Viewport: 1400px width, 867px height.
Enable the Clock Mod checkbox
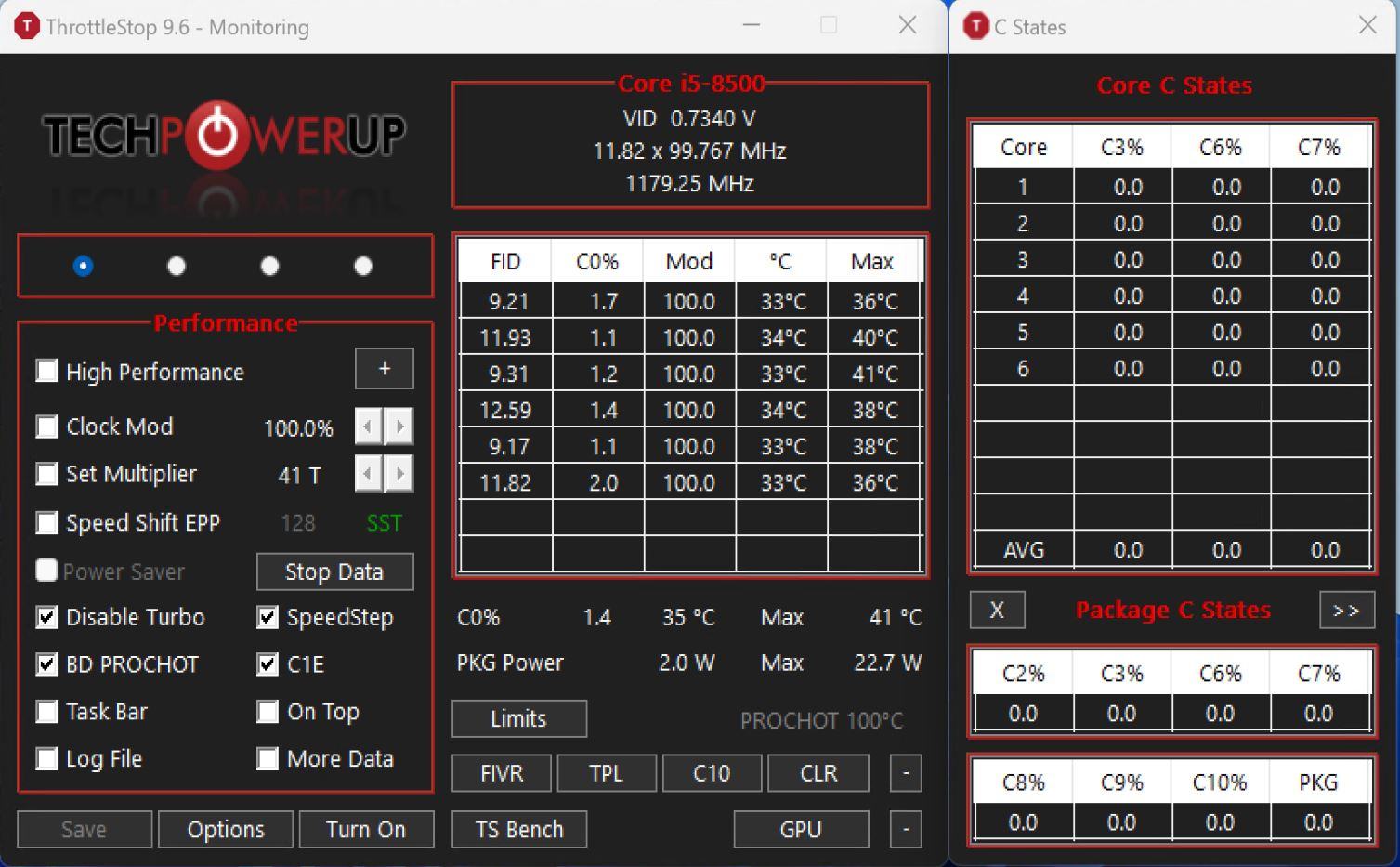click(x=46, y=426)
